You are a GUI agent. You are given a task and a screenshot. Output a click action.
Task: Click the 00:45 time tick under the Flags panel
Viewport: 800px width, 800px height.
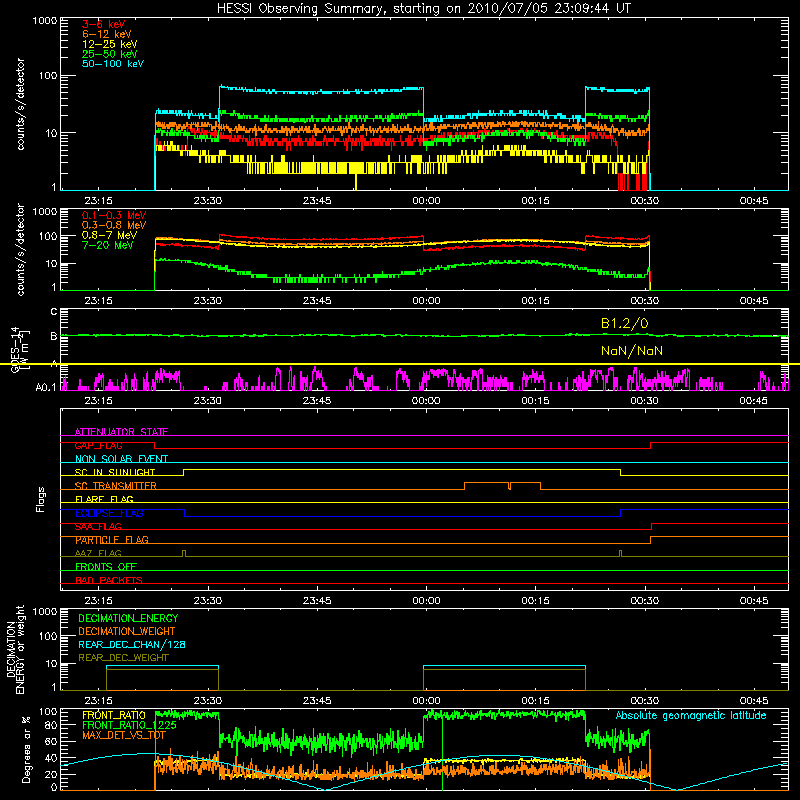(x=754, y=601)
